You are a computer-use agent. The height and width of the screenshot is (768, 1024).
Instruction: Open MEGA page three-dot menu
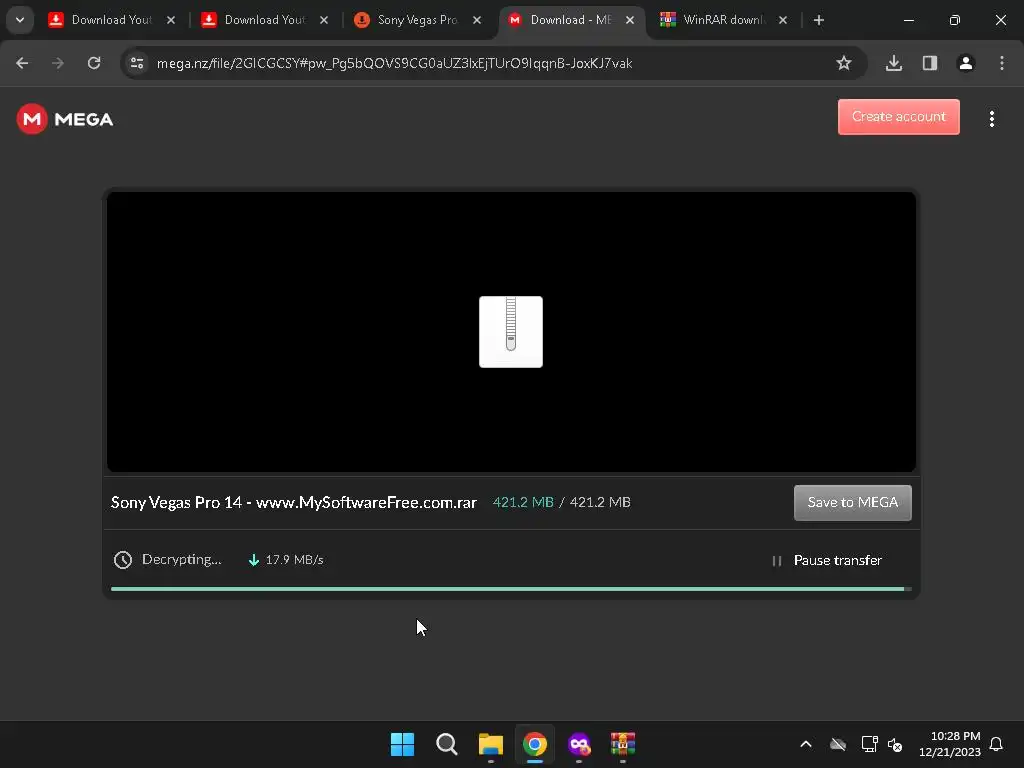pos(991,119)
